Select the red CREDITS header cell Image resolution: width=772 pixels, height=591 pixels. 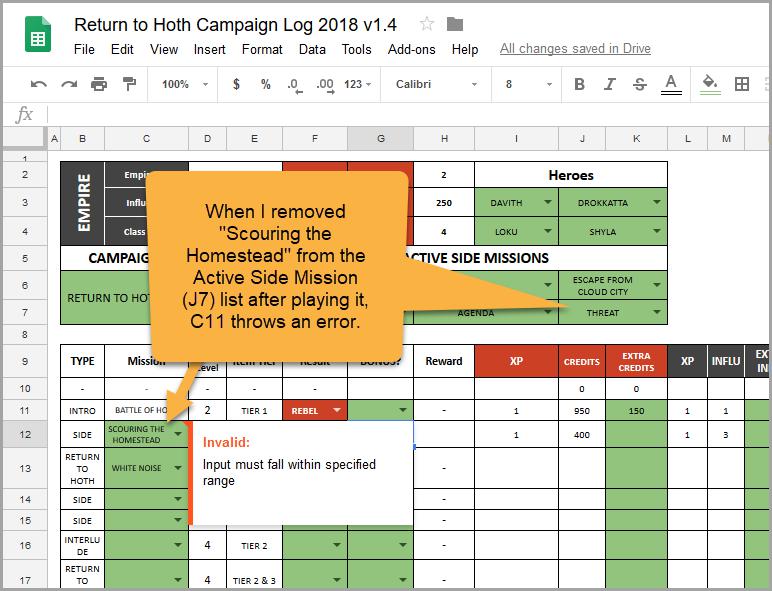pos(582,361)
